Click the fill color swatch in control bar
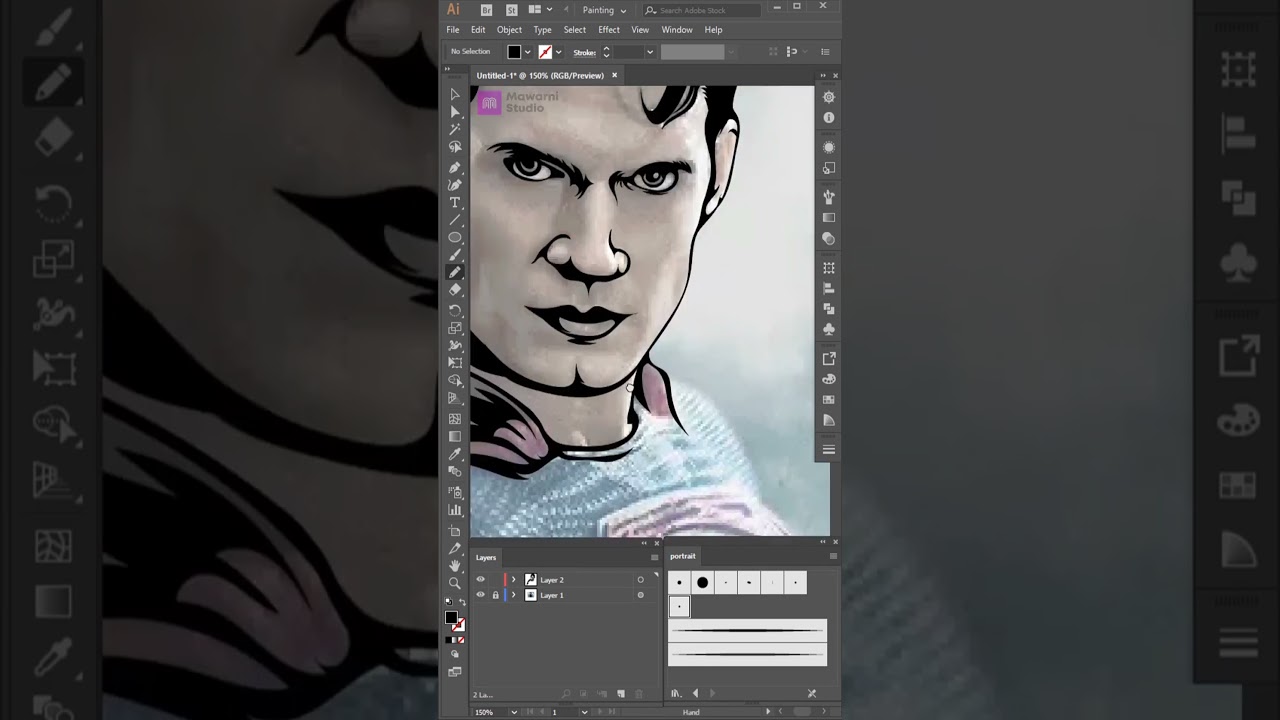The width and height of the screenshot is (1280, 720). [x=514, y=52]
